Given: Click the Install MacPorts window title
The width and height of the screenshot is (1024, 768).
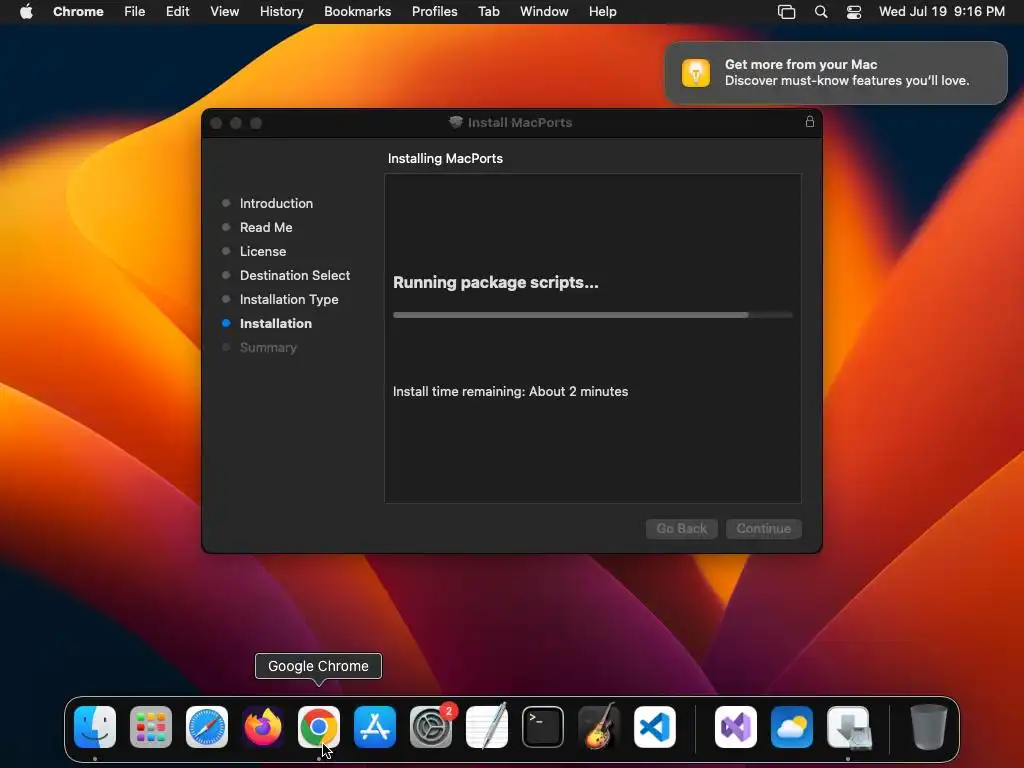Looking at the screenshot, I should point(520,122).
